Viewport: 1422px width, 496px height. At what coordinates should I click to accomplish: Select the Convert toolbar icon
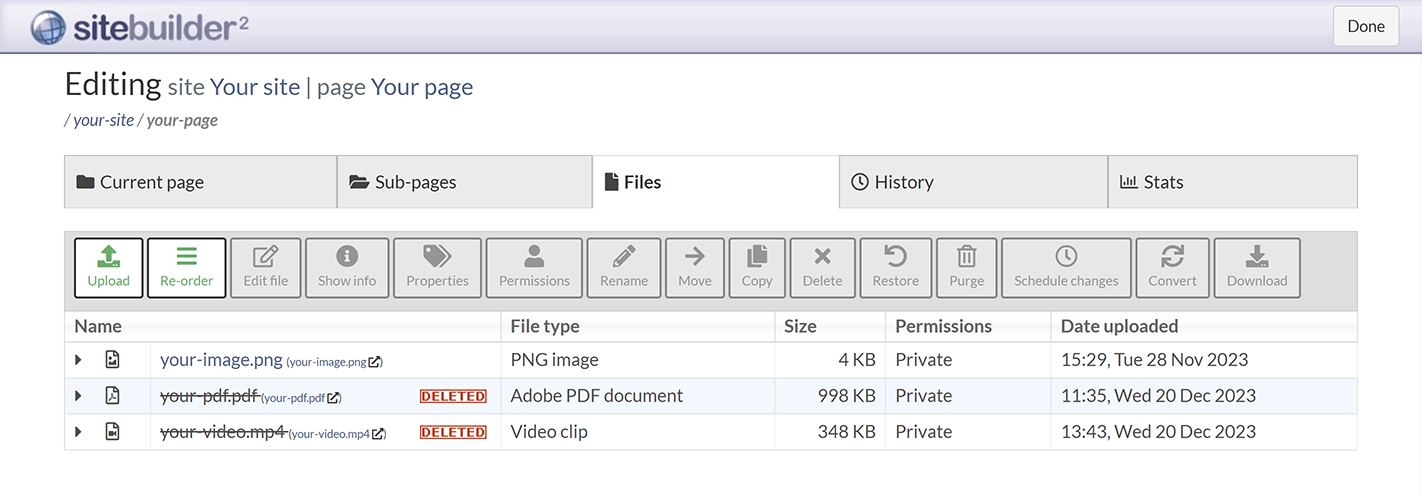[x=1172, y=257]
